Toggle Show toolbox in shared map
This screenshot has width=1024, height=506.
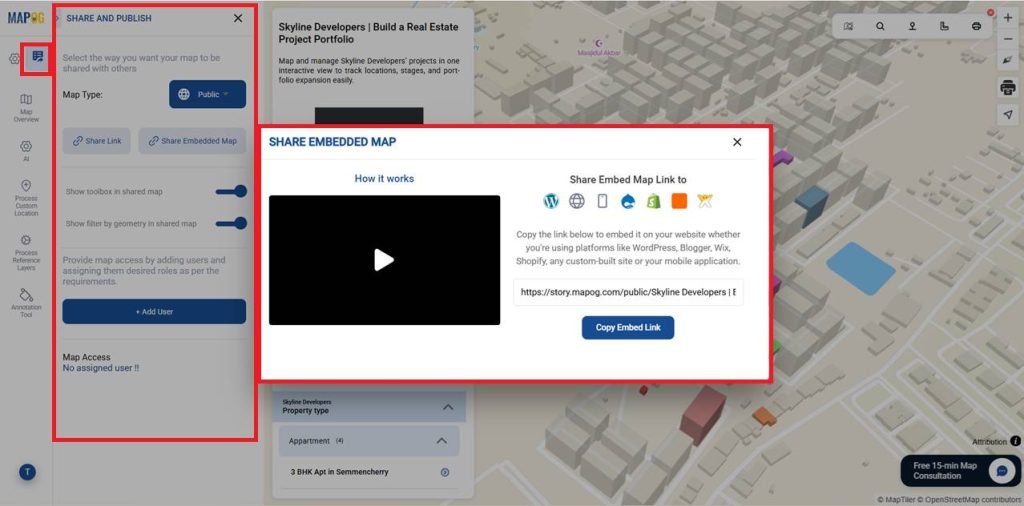pyautogui.click(x=231, y=191)
